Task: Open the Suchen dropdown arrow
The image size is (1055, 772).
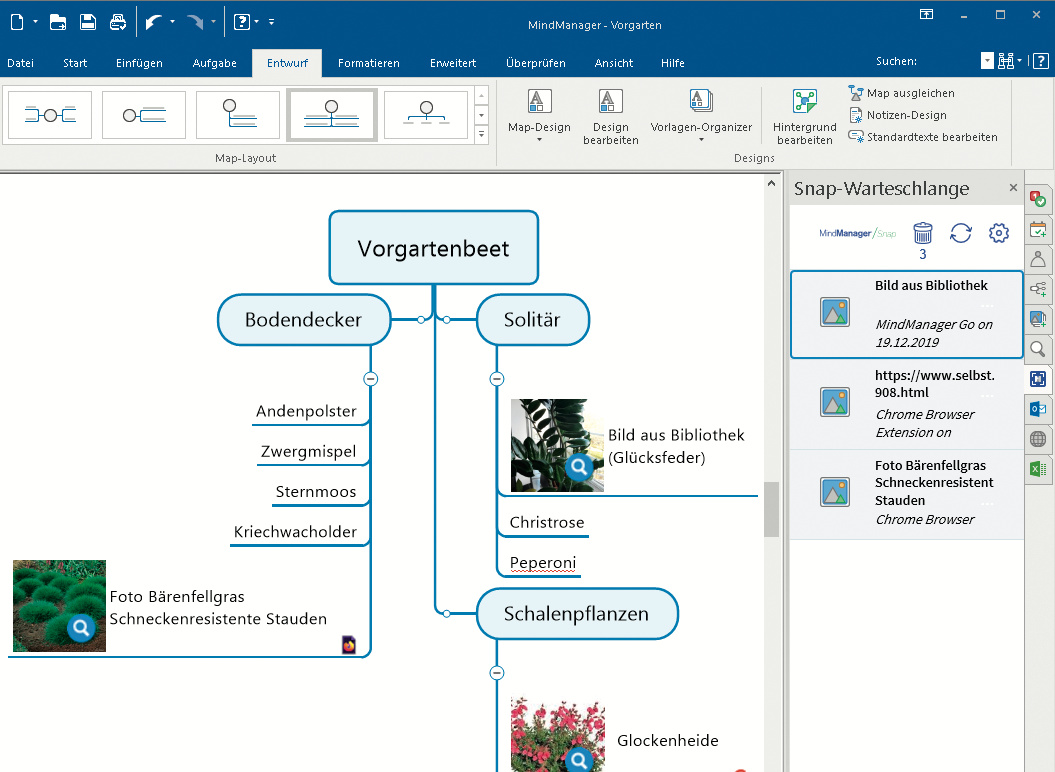Action: coord(987,61)
